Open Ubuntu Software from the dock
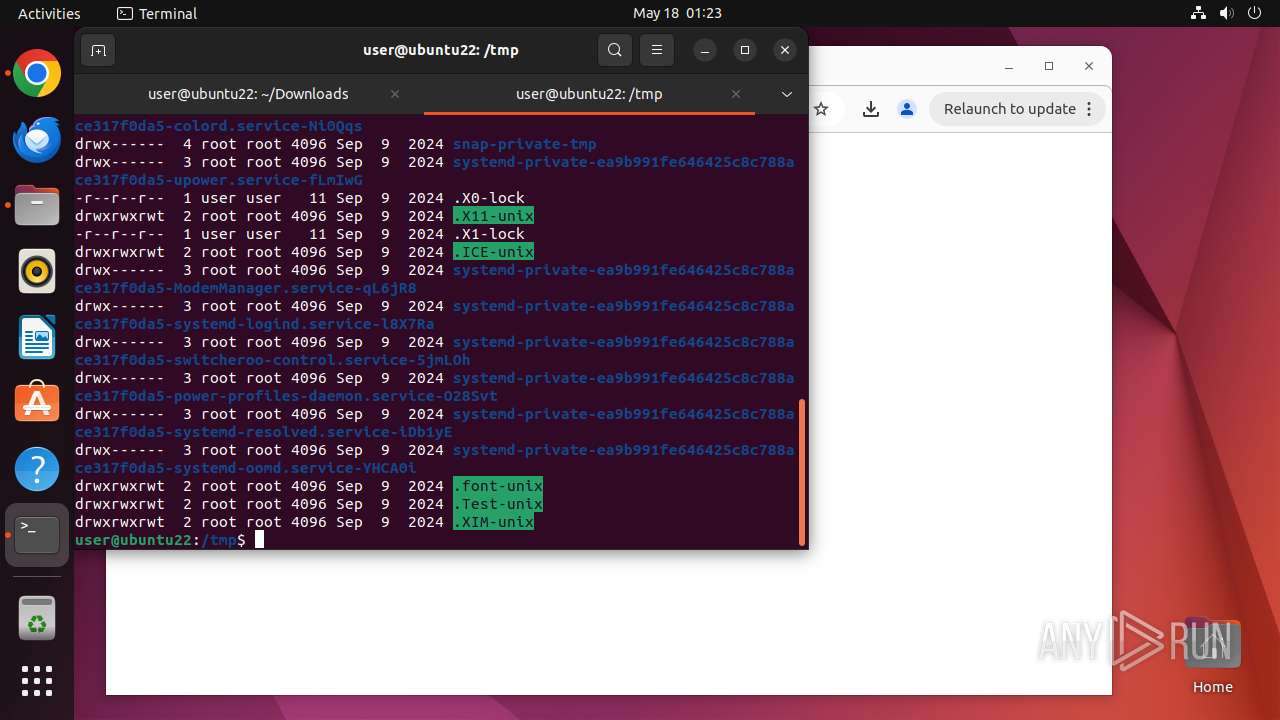This screenshot has height=720, width=1280. pos(37,402)
